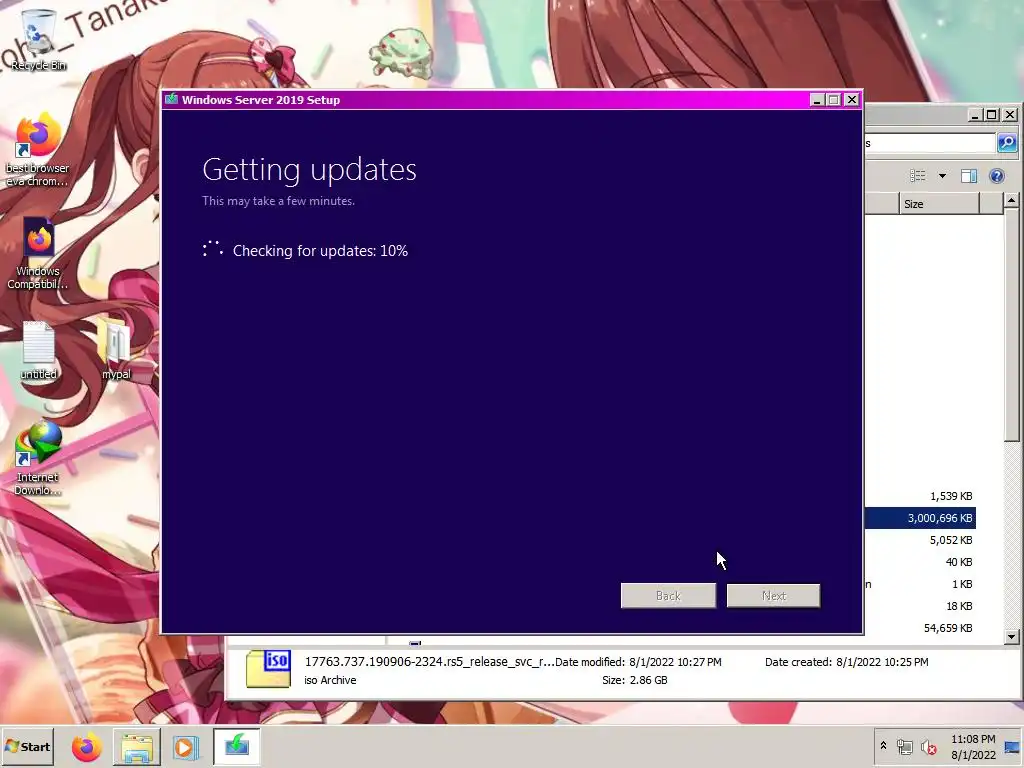
Task: Open the view options dropdown arrow
Action: pyautogui.click(x=942, y=176)
